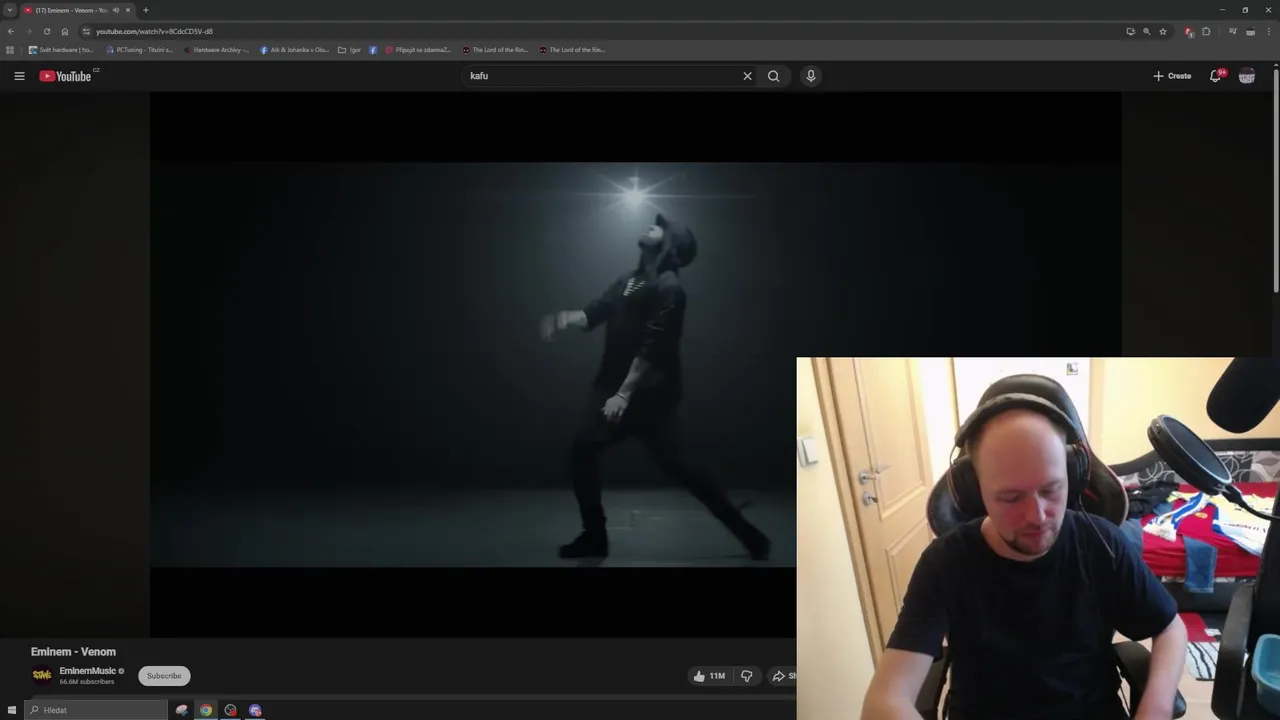Open the apps grid in bookmarks bar

pos(10,49)
